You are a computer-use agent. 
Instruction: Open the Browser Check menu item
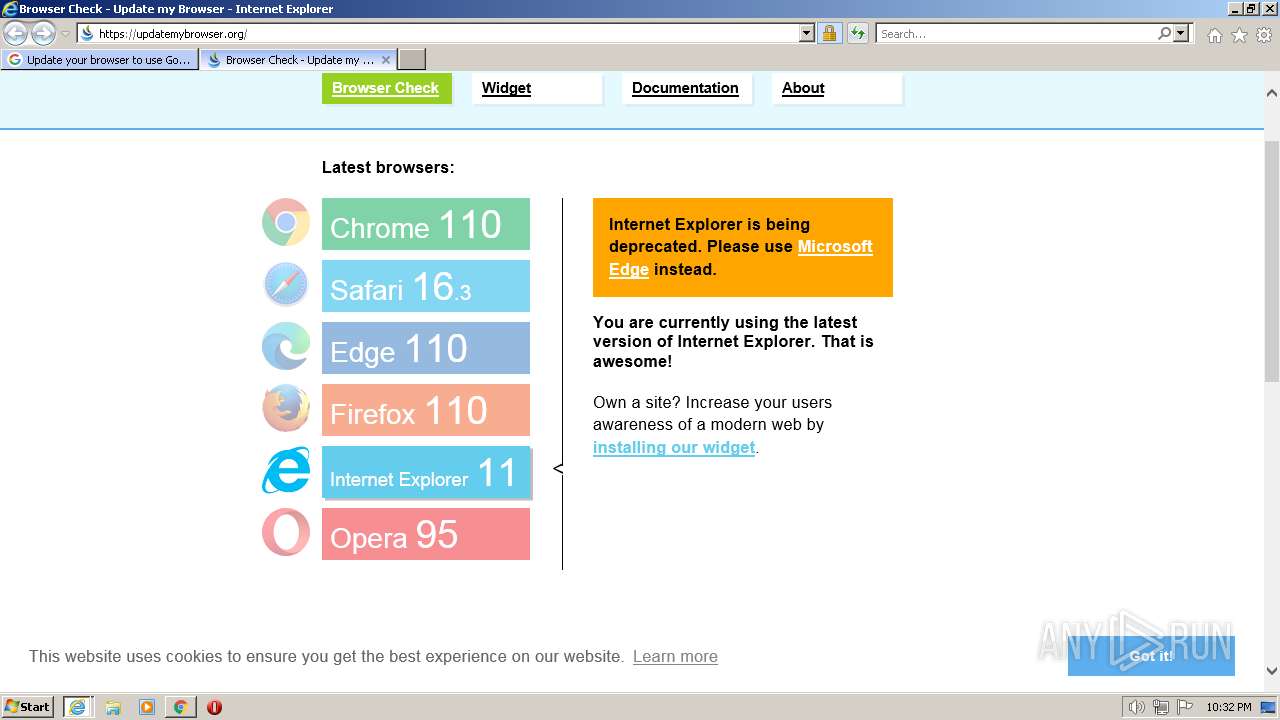386,88
